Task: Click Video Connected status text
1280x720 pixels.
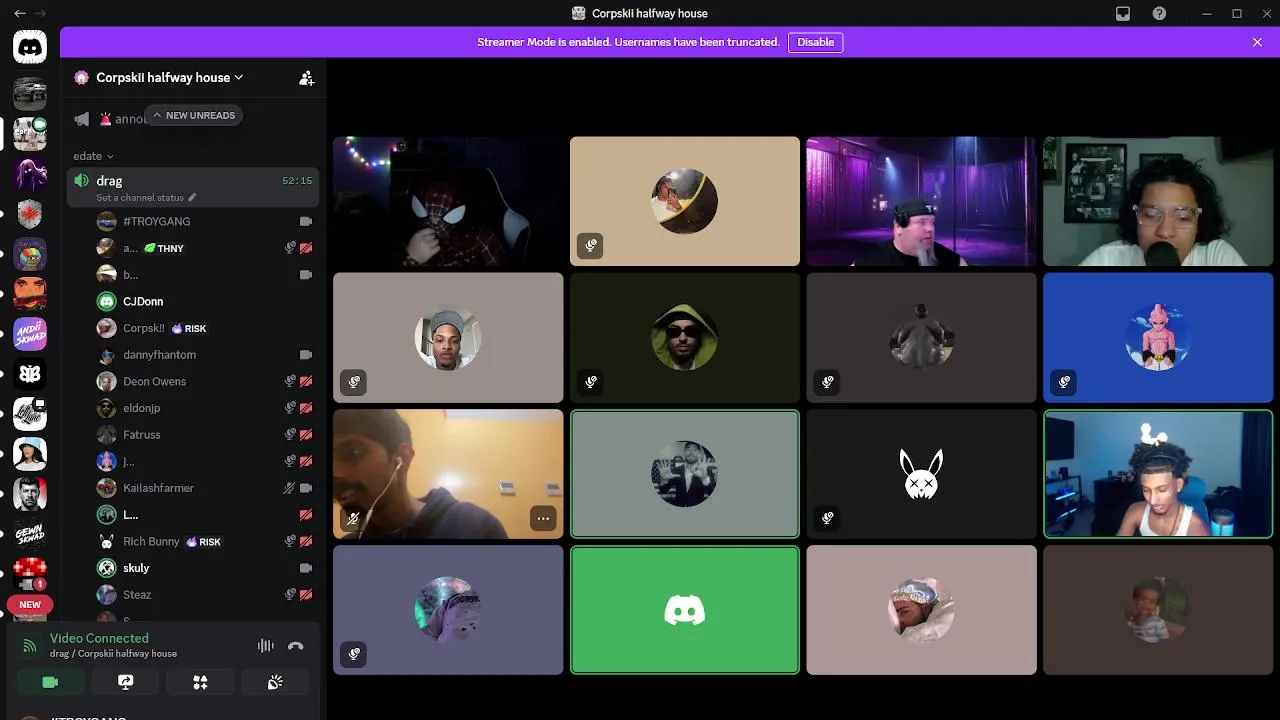Action: pos(99,638)
